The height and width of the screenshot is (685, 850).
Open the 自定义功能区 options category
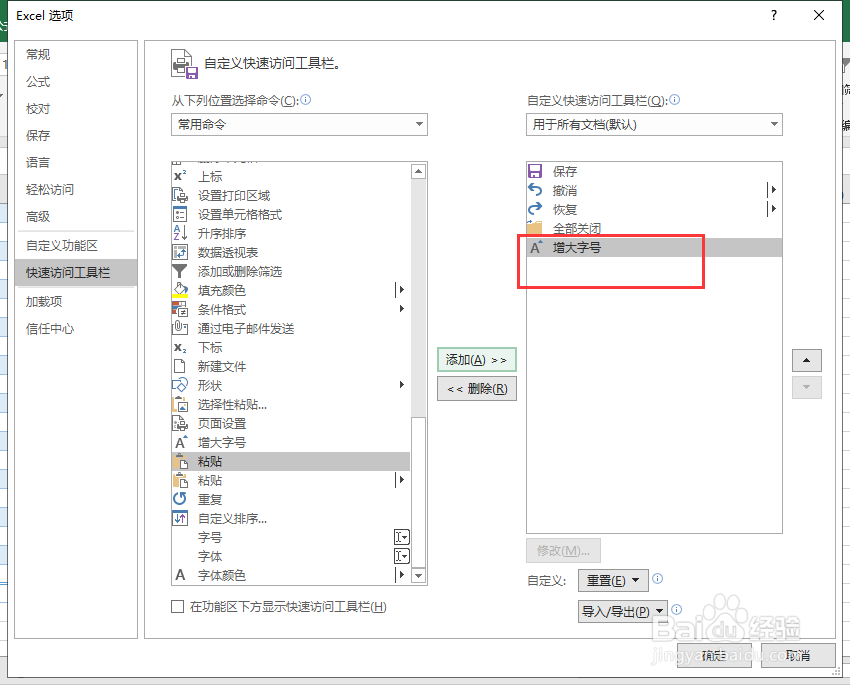(x=76, y=245)
